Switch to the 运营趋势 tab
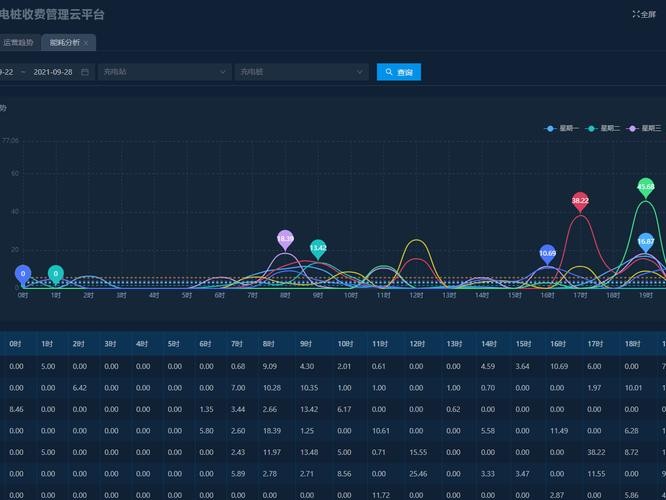Viewport: 666px width, 500px height. 19,42
